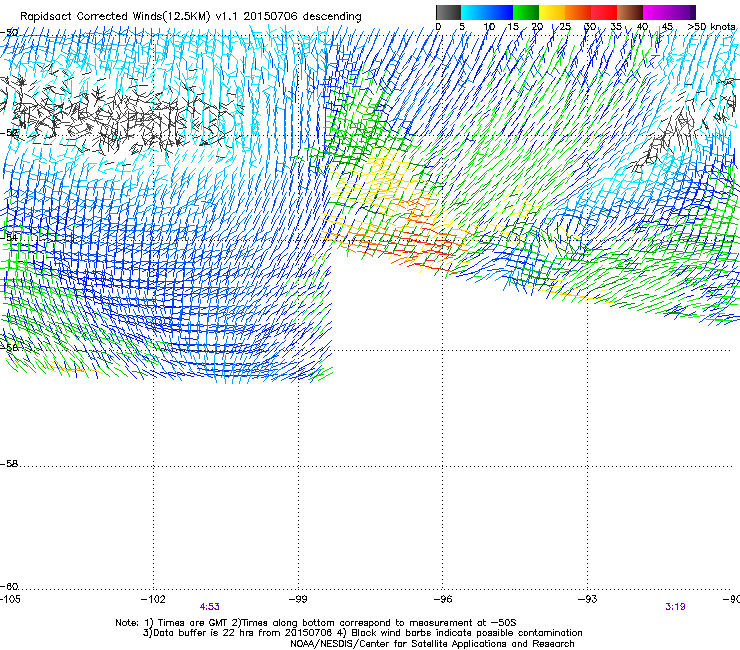
Task: Click the green 15-20 knots legend segment
Action: 526,12
